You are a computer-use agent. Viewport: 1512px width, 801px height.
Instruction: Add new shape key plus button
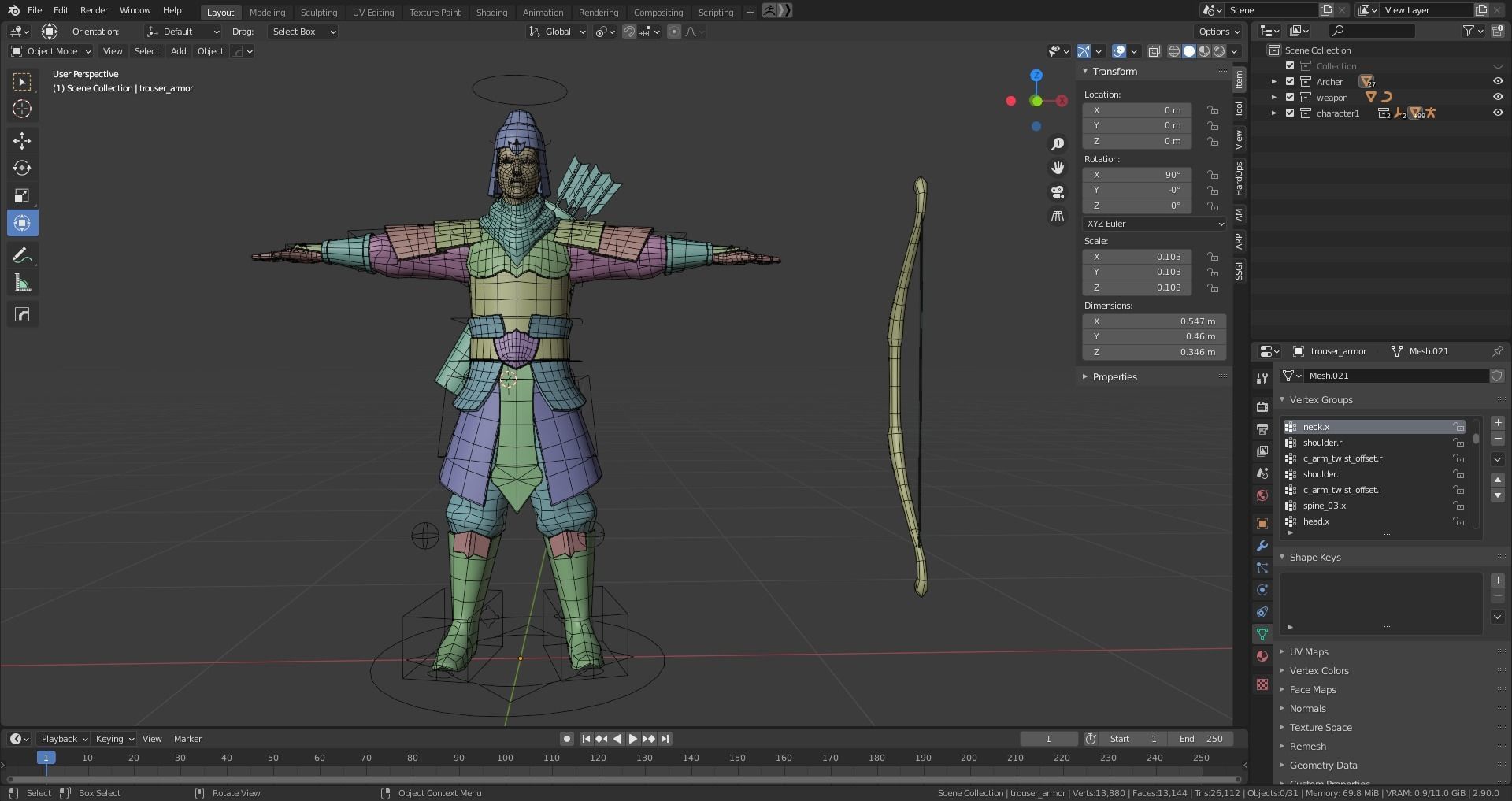pos(1498,580)
